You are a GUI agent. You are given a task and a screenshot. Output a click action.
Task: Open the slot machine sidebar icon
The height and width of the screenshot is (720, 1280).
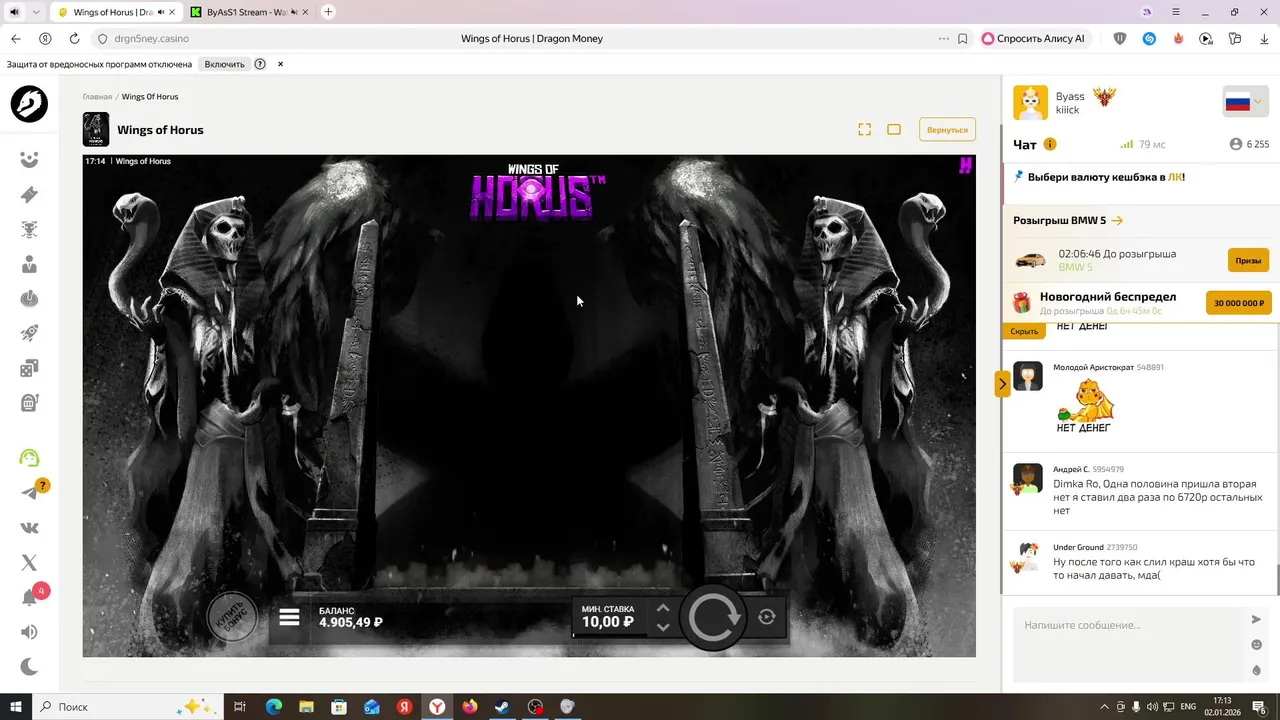click(29, 403)
